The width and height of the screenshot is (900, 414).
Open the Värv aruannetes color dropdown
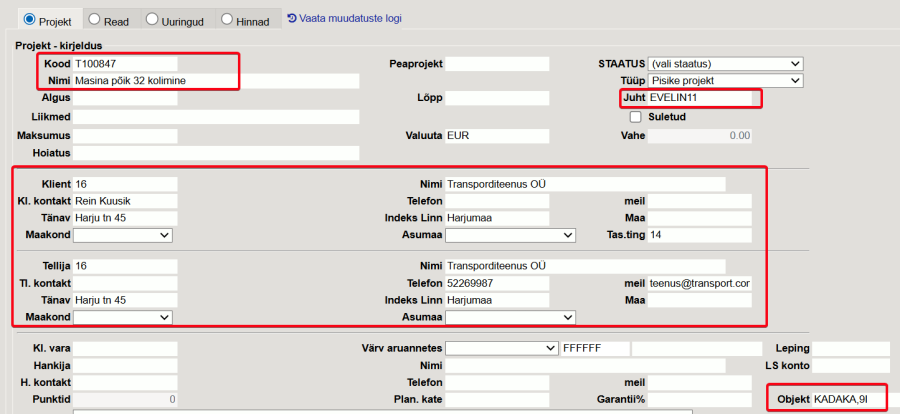pyautogui.click(x=501, y=348)
